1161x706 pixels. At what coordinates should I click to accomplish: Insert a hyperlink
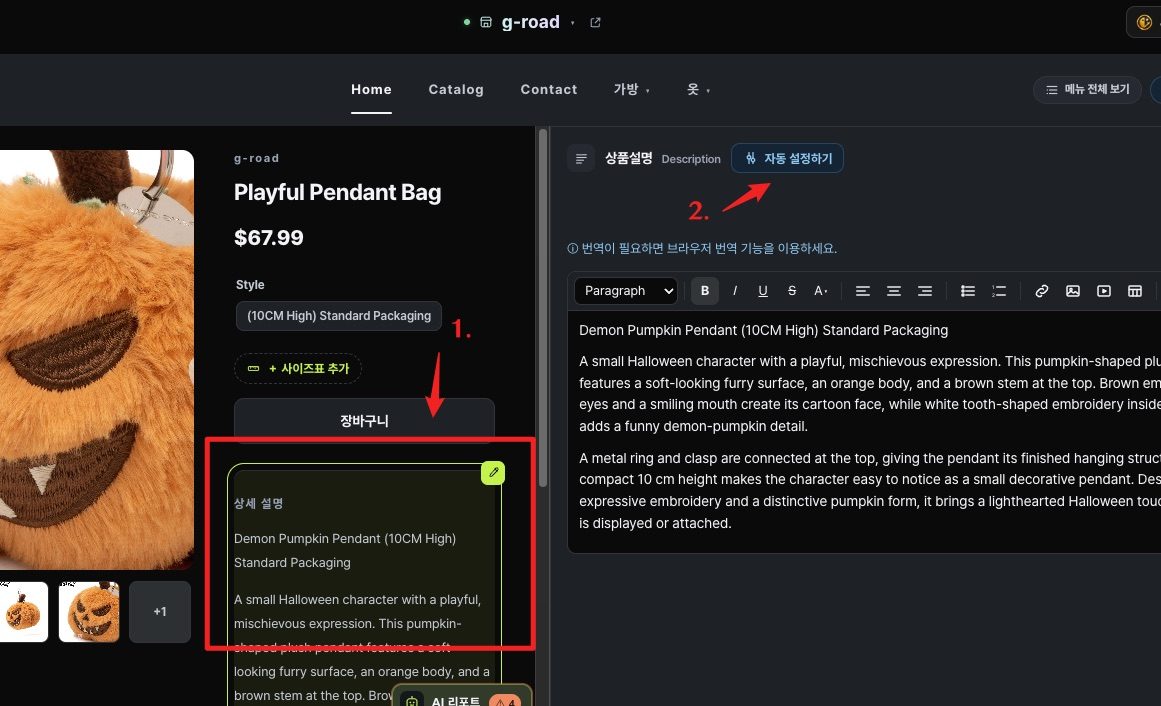pyautogui.click(x=1042, y=290)
